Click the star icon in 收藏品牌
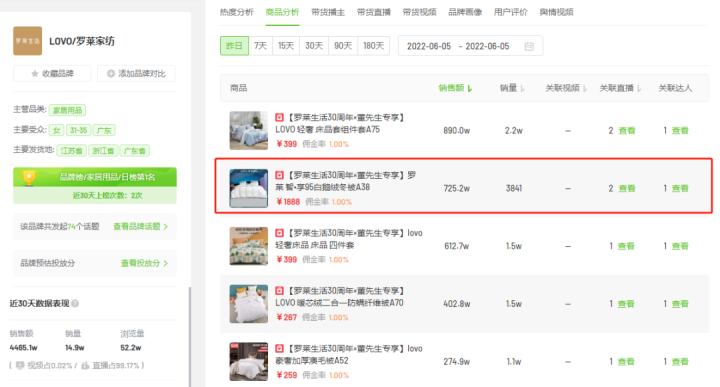Viewport: 720px width, 387px height. click(34, 73)
